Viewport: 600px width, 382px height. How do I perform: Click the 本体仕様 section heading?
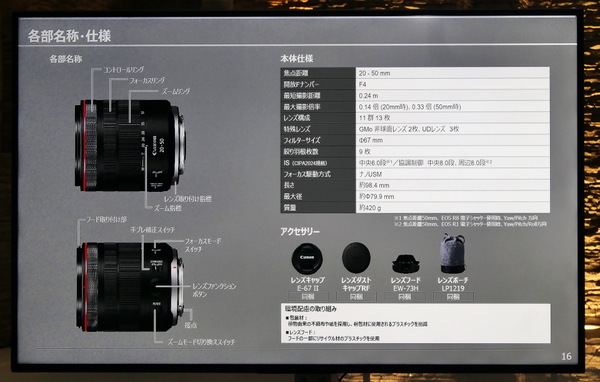point(297,59)
